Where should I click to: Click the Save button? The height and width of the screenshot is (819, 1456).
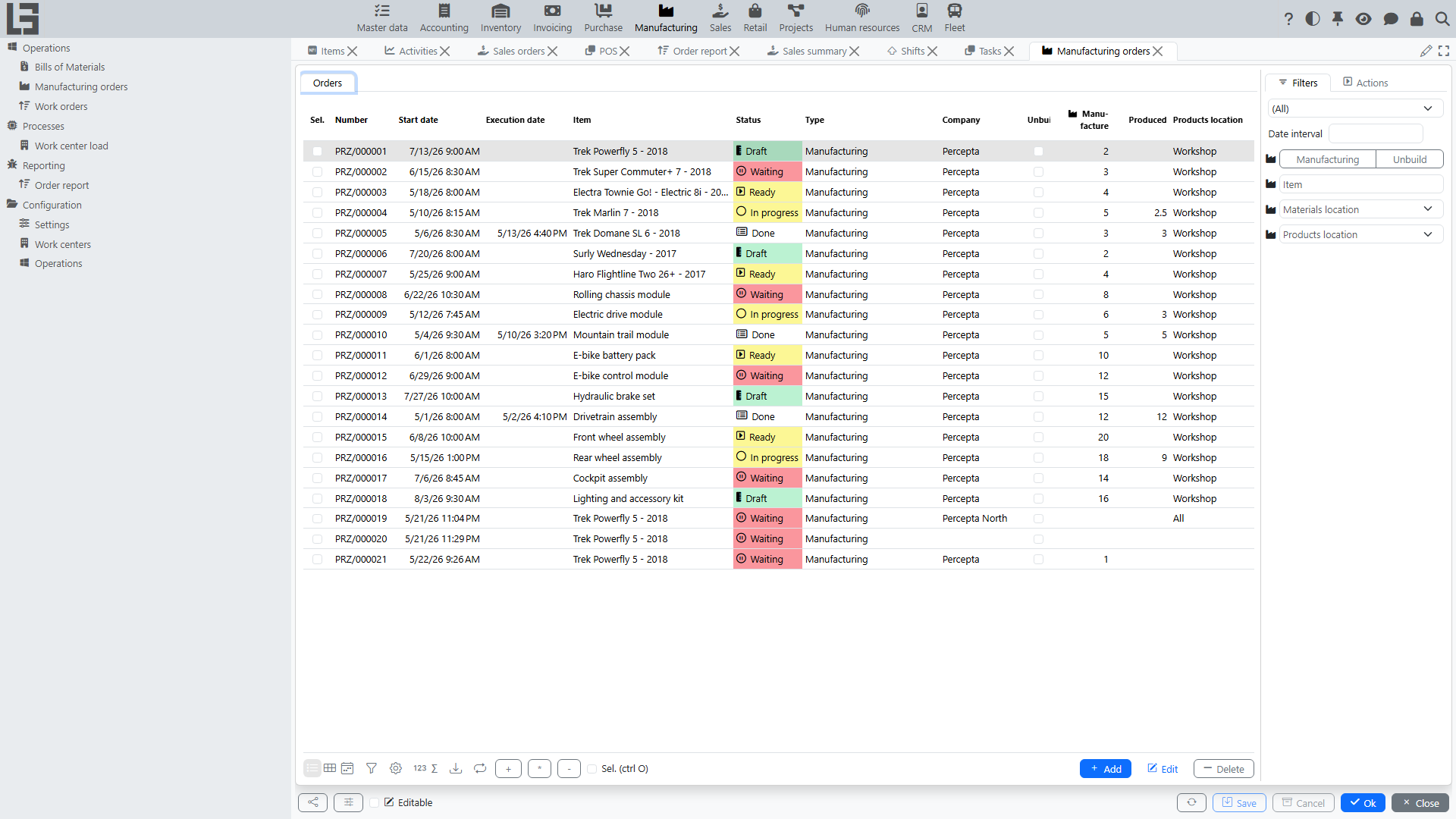pyautogui.click(x=1239, y=803)
